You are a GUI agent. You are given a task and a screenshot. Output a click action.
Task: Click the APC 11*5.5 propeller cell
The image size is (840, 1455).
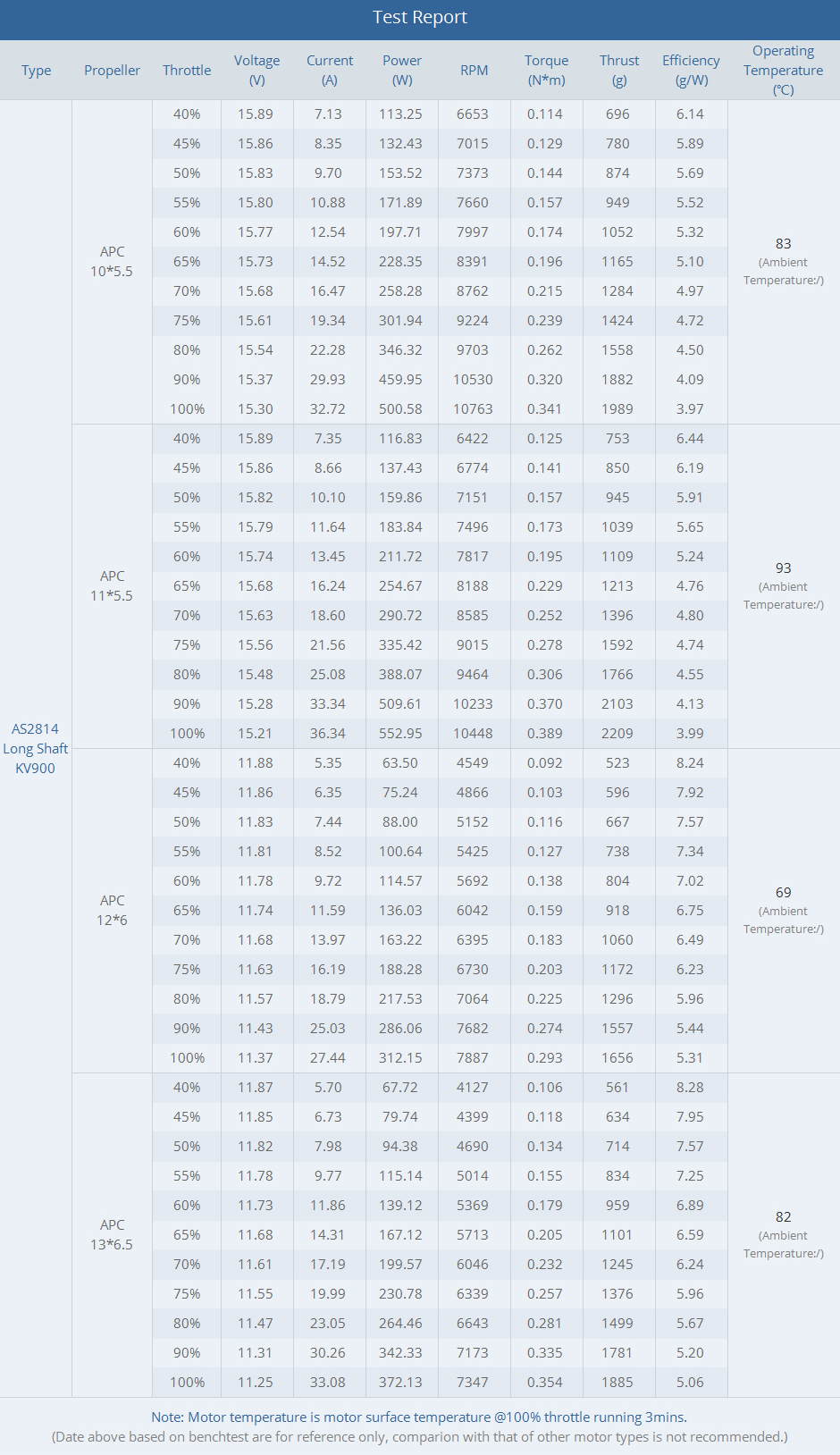tap(112, 586)
